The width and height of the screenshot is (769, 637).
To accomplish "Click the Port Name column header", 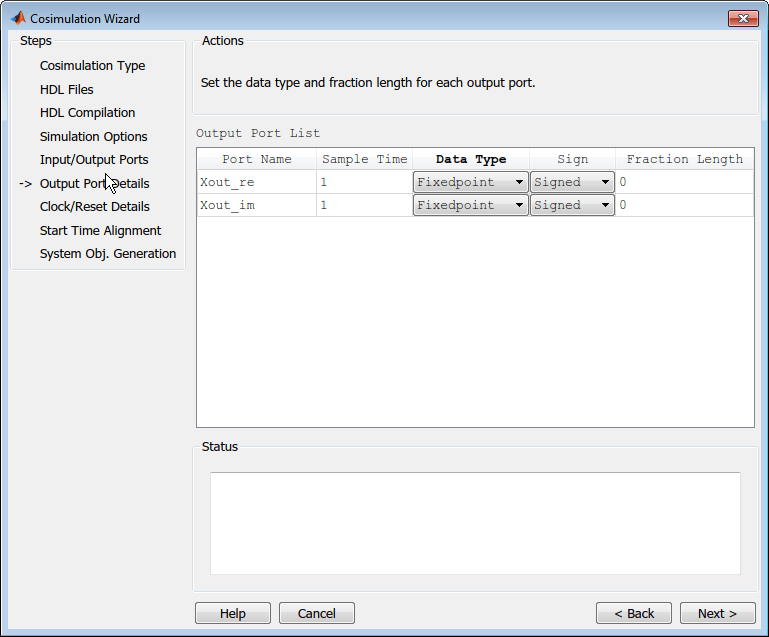I will coord(256,159).
